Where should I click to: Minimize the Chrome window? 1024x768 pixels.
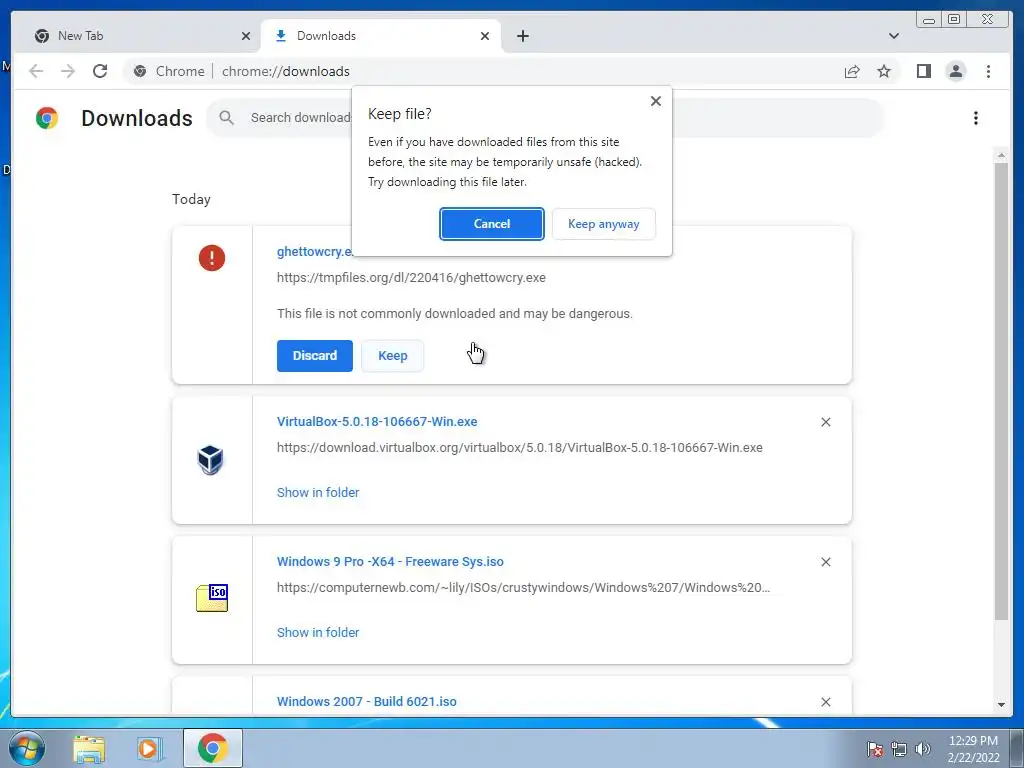(x=929, y=20)
